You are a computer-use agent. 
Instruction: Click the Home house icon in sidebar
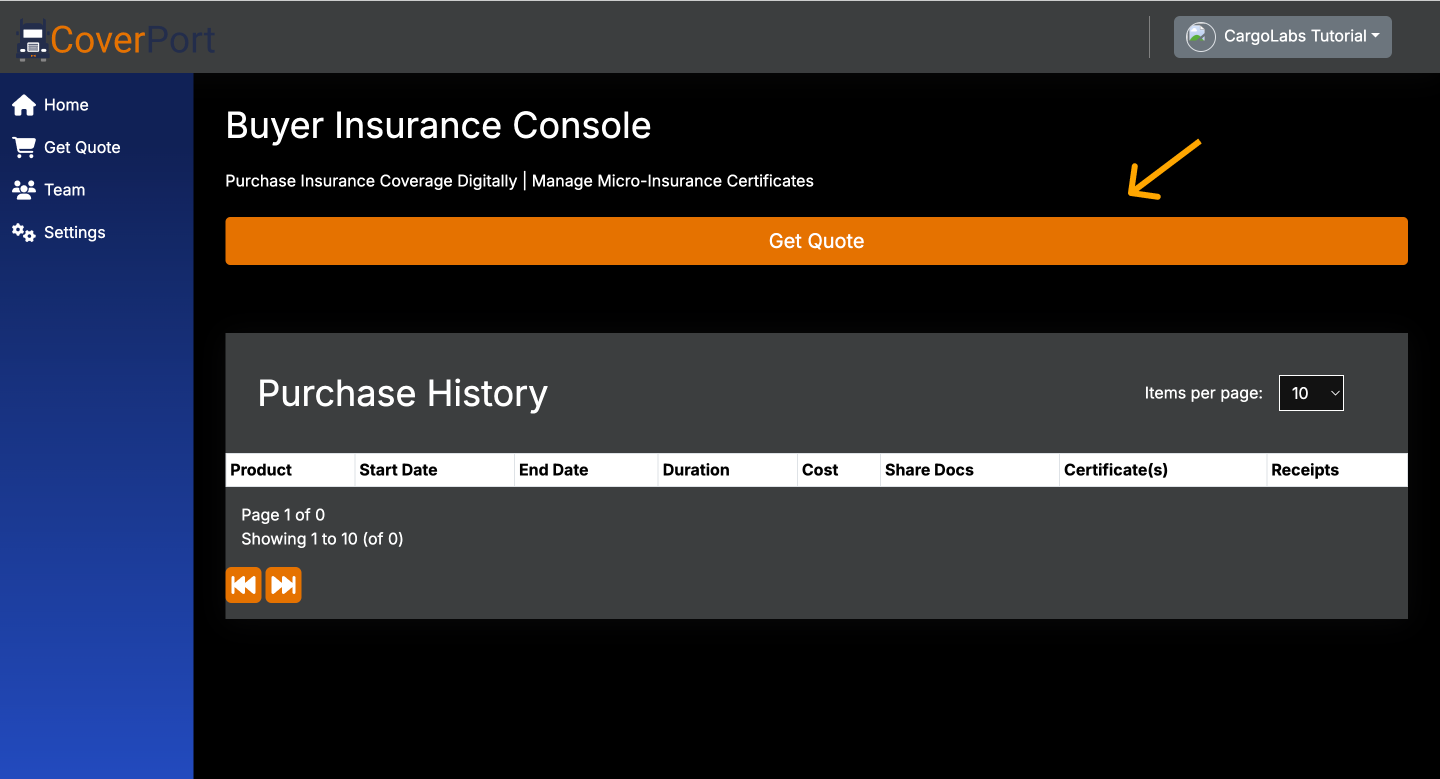24,105
